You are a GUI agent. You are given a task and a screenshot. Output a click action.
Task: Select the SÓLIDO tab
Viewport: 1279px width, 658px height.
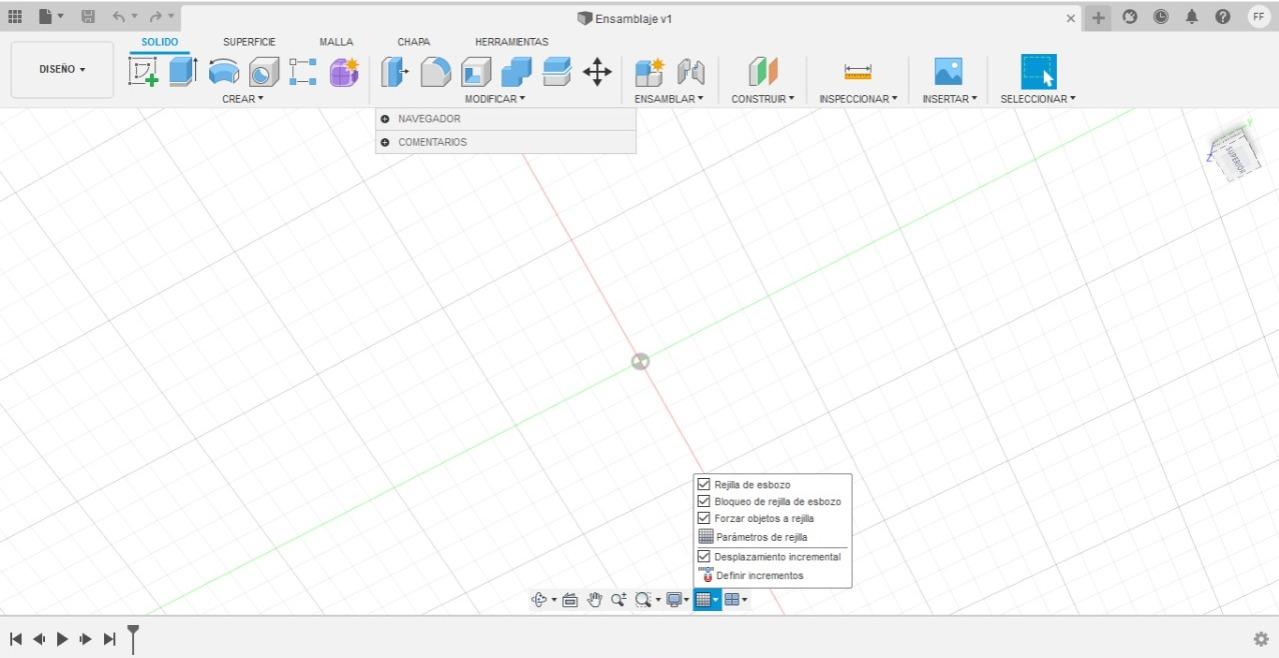[x=160, y=42]
